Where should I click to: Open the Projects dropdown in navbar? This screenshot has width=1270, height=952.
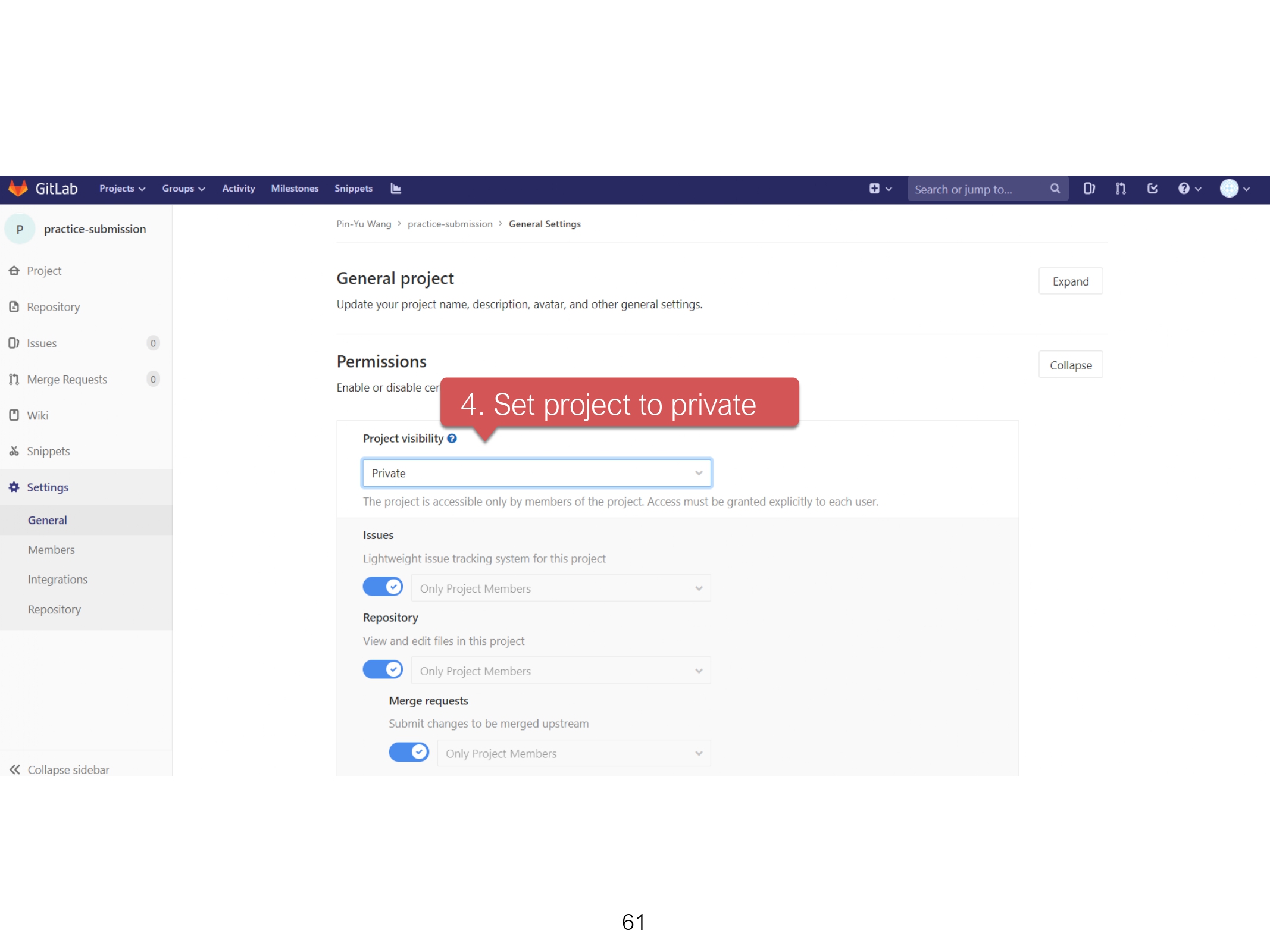point(122,189)
